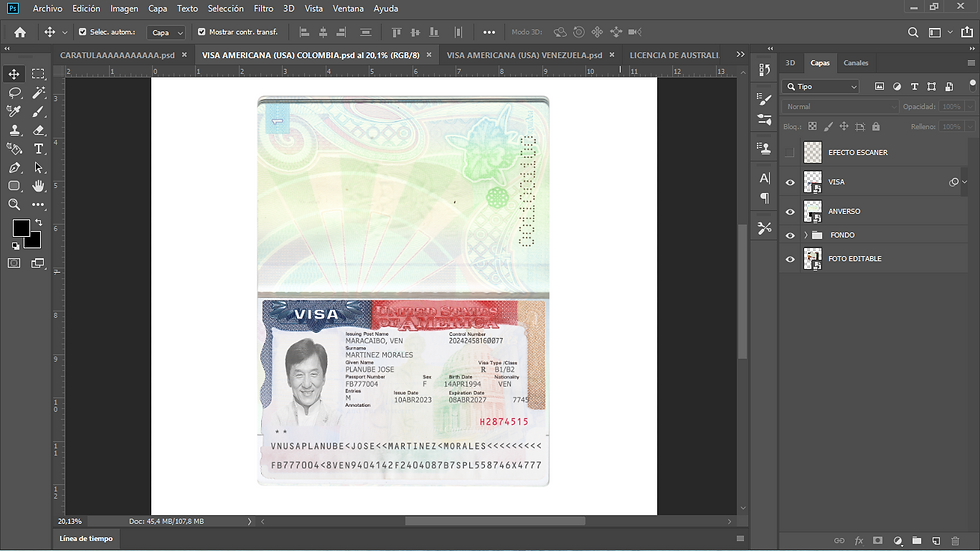
Task: Select the Pen tool
Action: [14, 167]
